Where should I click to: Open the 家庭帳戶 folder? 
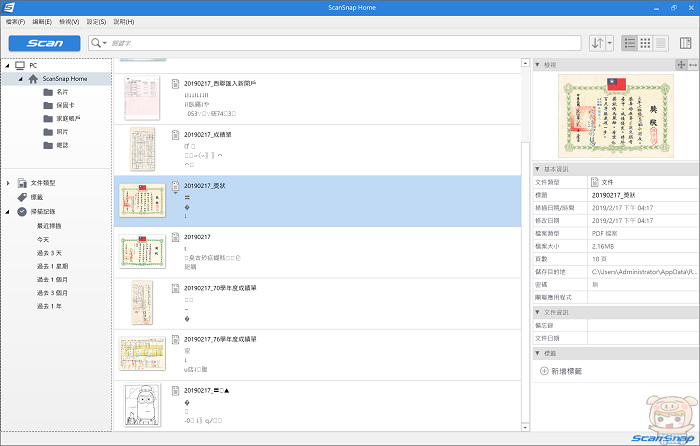click(x=48, y=117)
